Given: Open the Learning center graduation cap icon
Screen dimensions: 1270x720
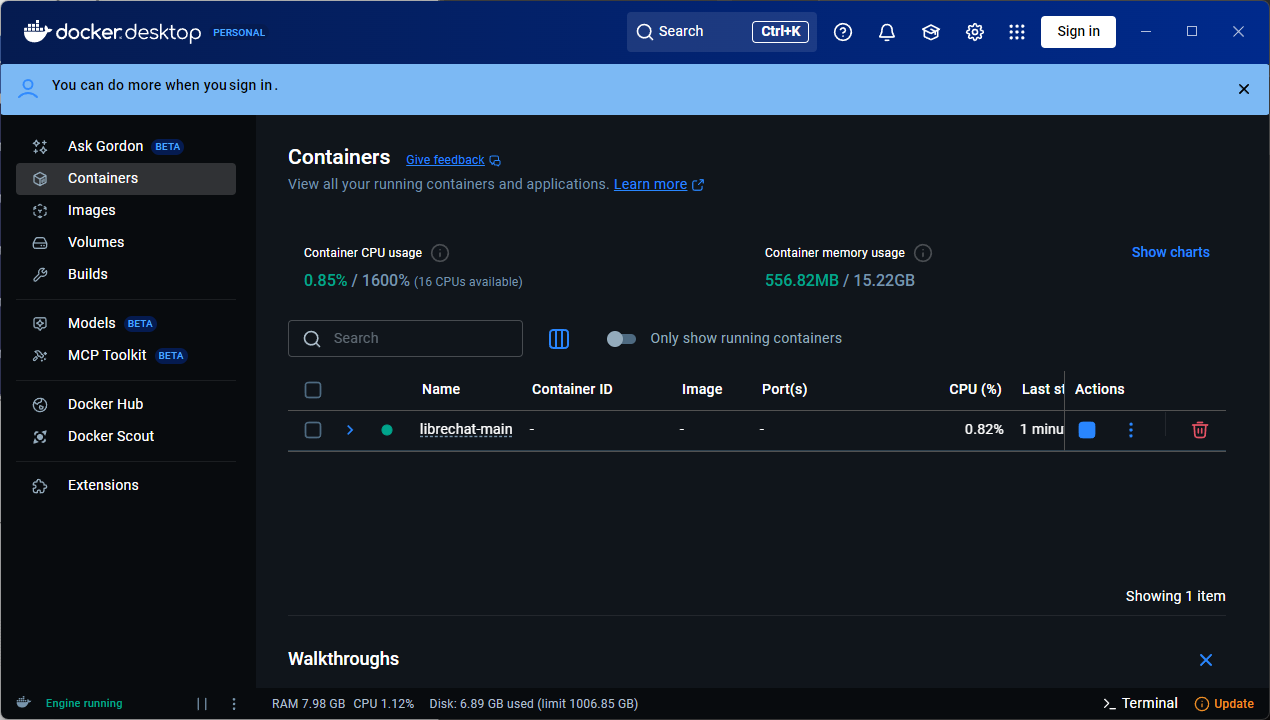Looking at the screenshot, I should [x=931, y=32].
